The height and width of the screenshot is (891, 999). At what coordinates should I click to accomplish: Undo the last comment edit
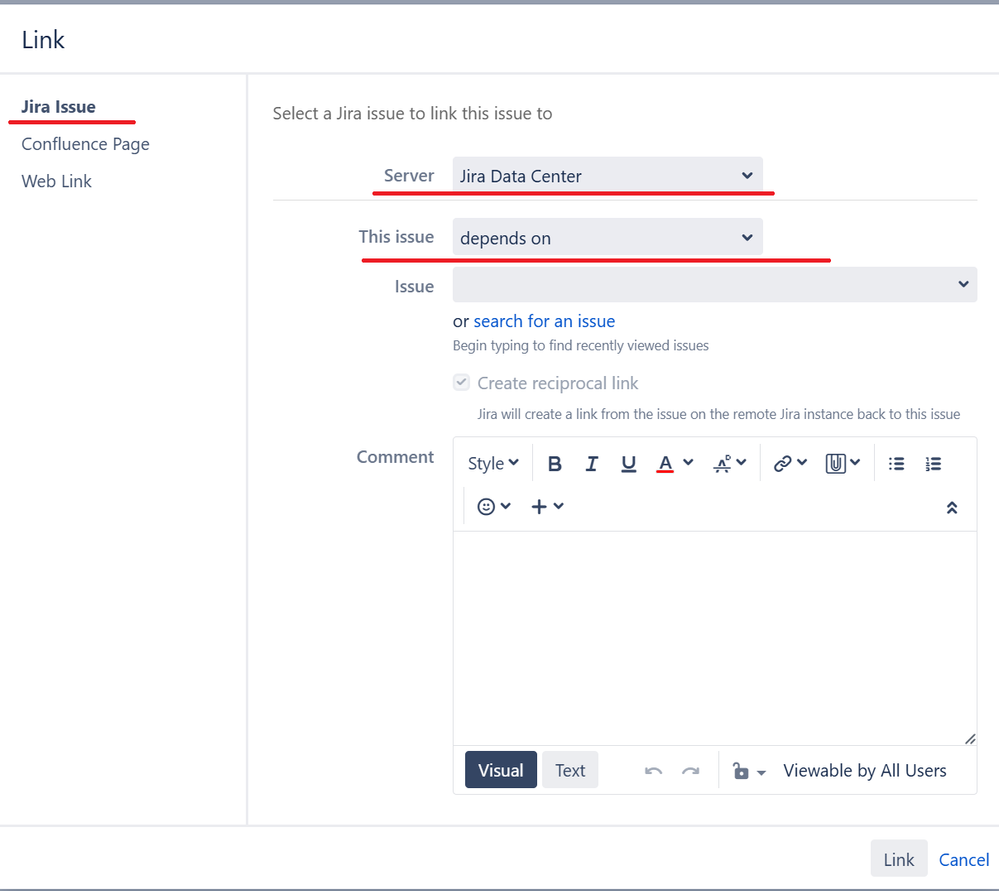point(653,771)
